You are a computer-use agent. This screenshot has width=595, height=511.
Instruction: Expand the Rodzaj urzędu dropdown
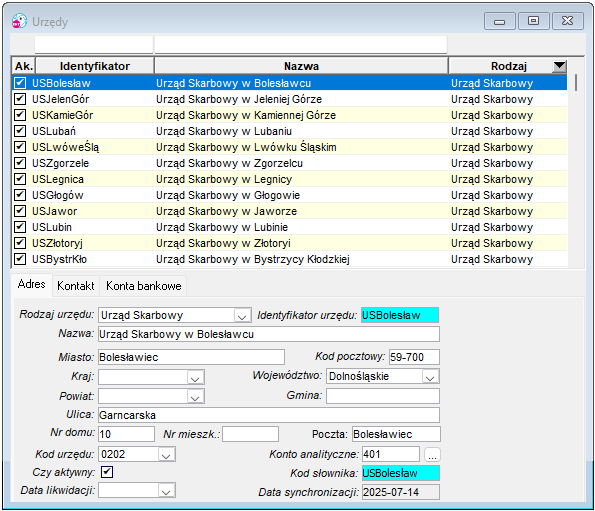point(242,315)
